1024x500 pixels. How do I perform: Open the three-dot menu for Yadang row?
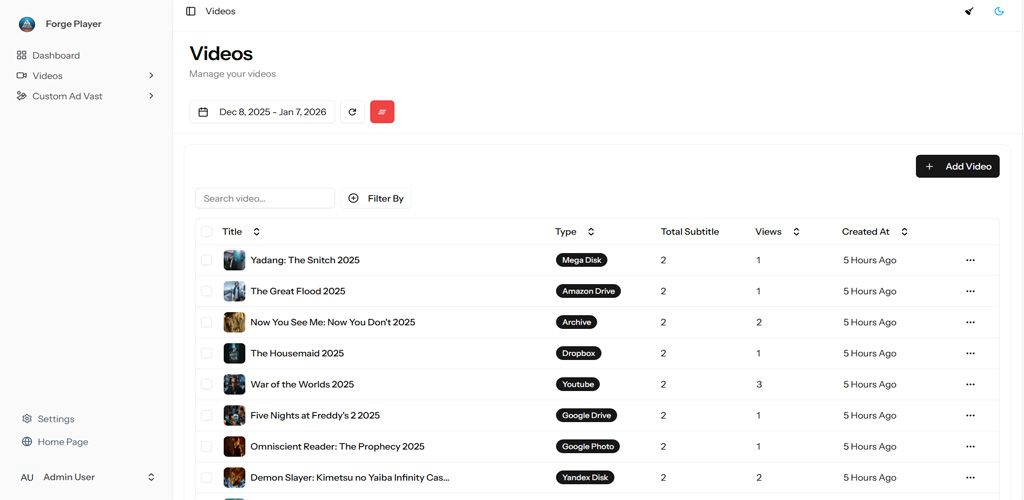click(970, 260)
